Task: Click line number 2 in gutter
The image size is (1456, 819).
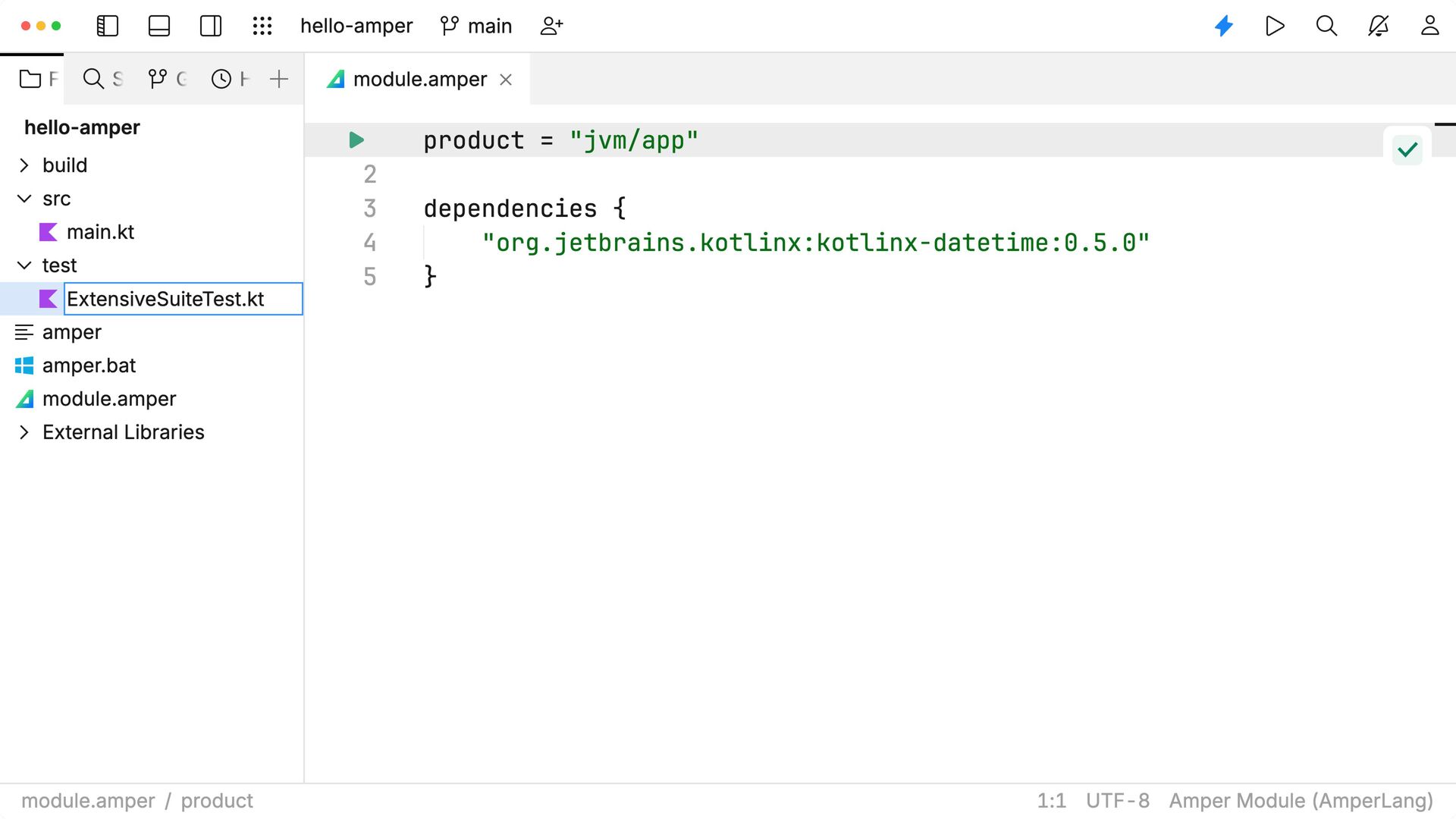Action: (370, 174)
